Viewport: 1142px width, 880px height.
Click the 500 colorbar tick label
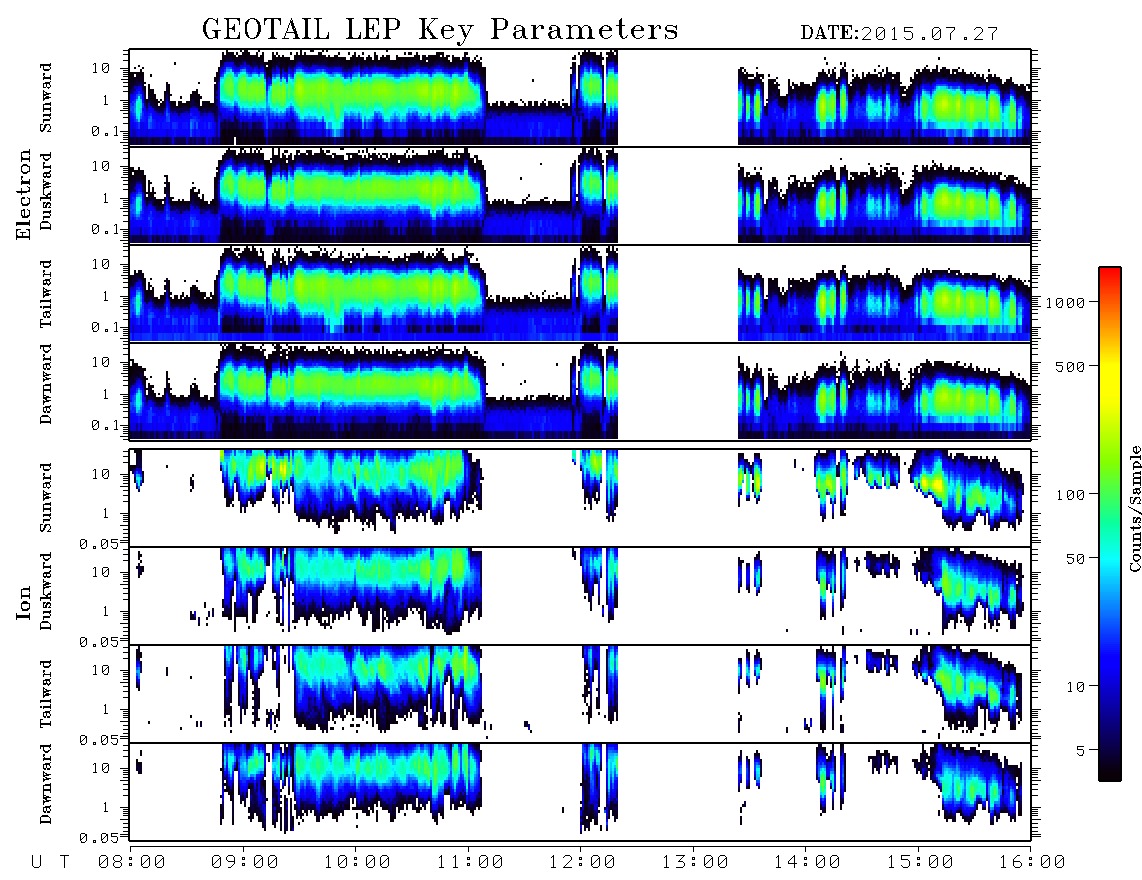click(x=1070, y=366)
